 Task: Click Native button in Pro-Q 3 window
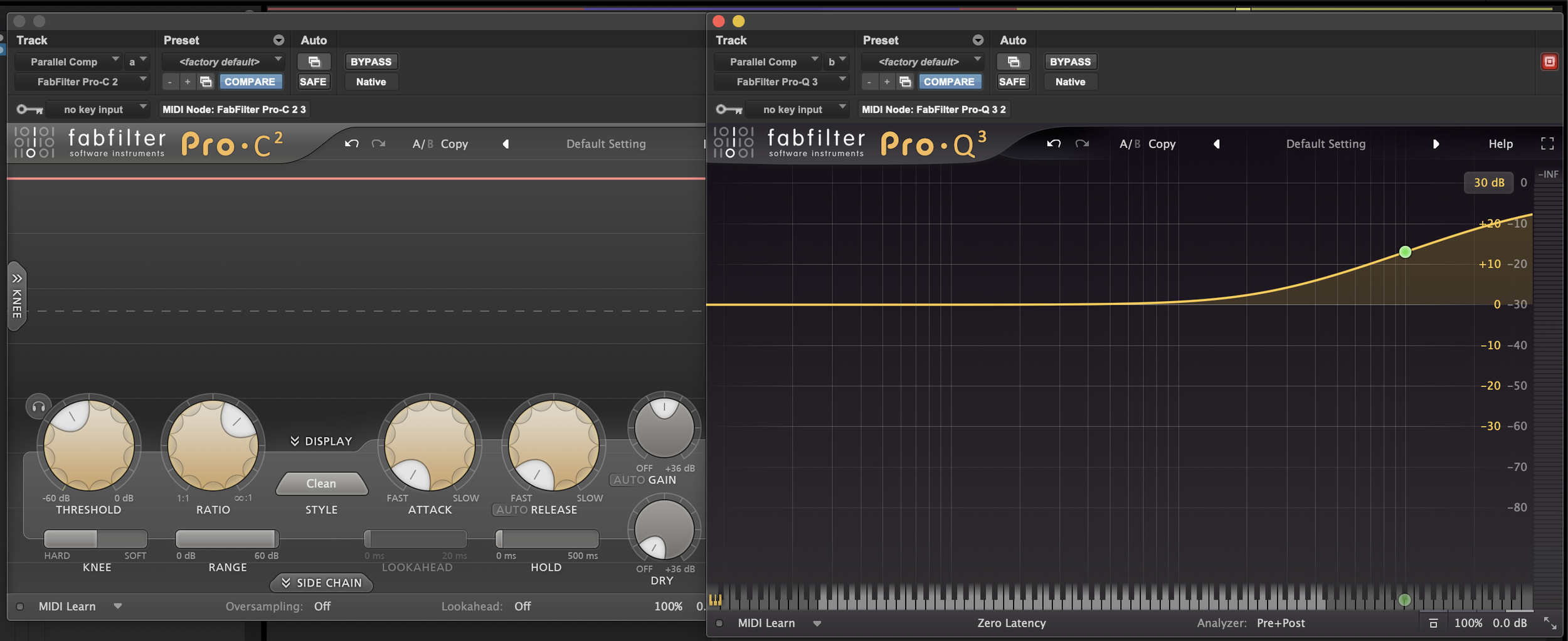(1070, 82)
